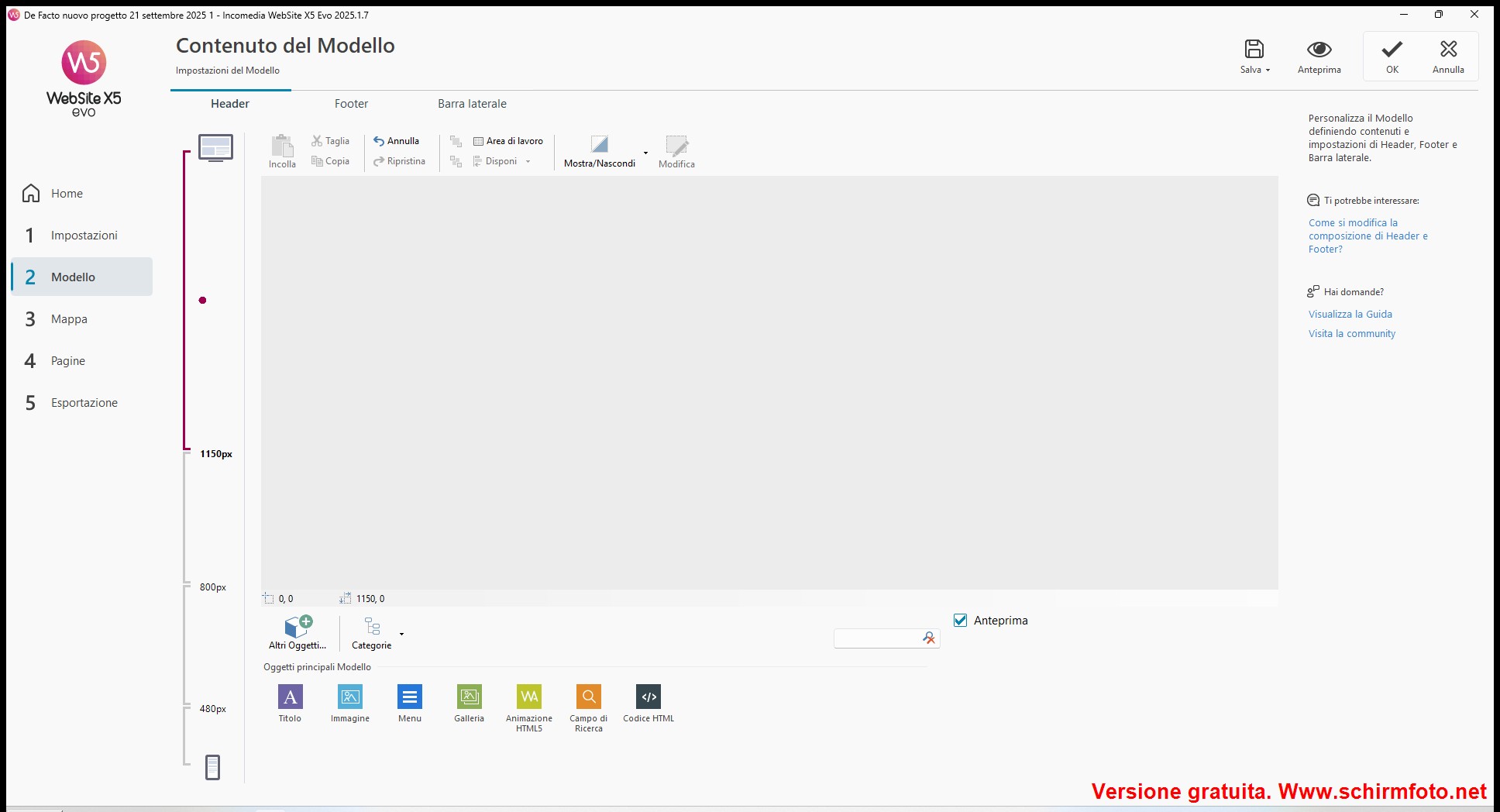Viewport: 1500px width, 812px height.
Task: Expand the Salva dropdown arrow
Action: coord(1268,71)
